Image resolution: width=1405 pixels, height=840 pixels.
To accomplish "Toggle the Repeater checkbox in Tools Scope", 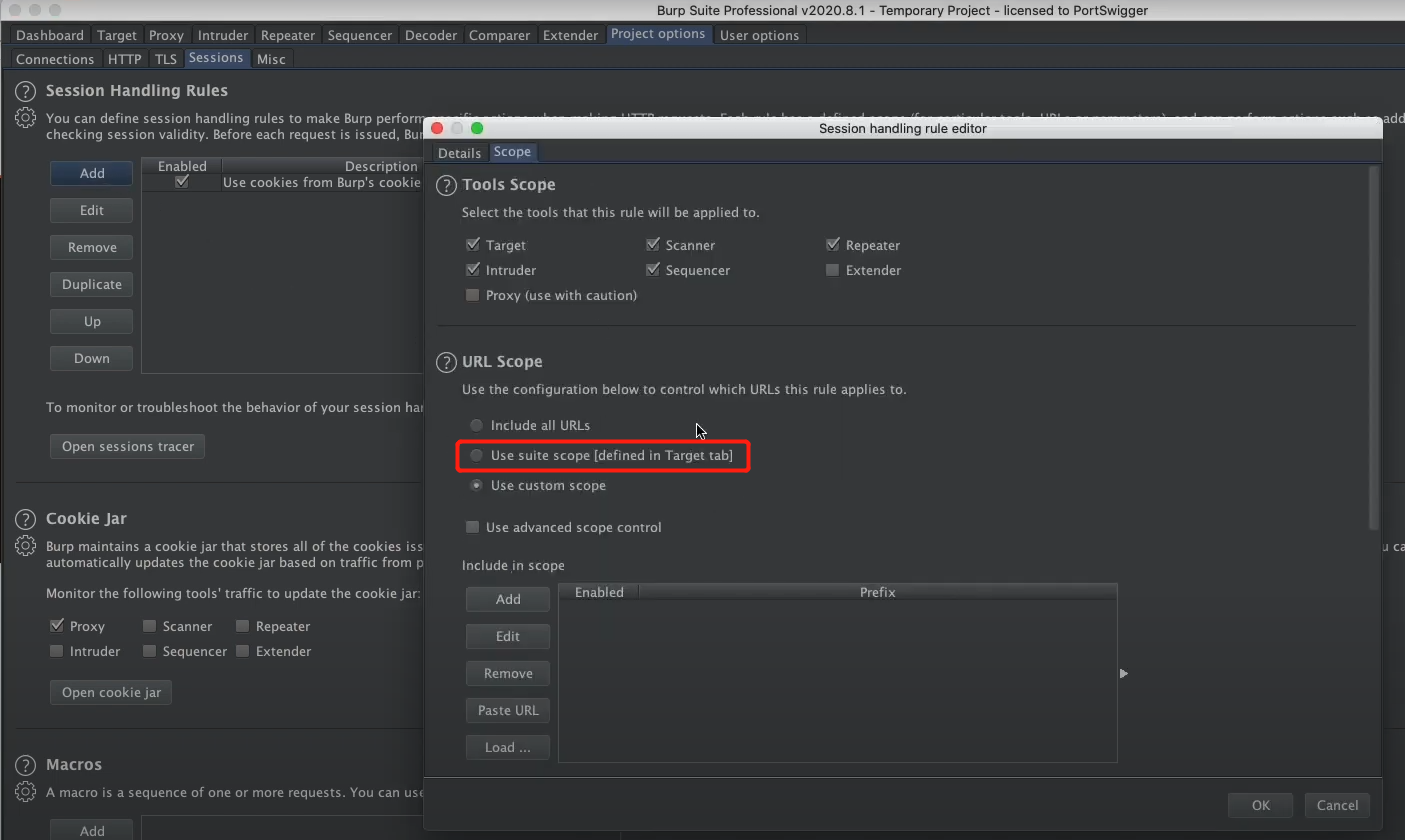I will [x=832, y=245].
